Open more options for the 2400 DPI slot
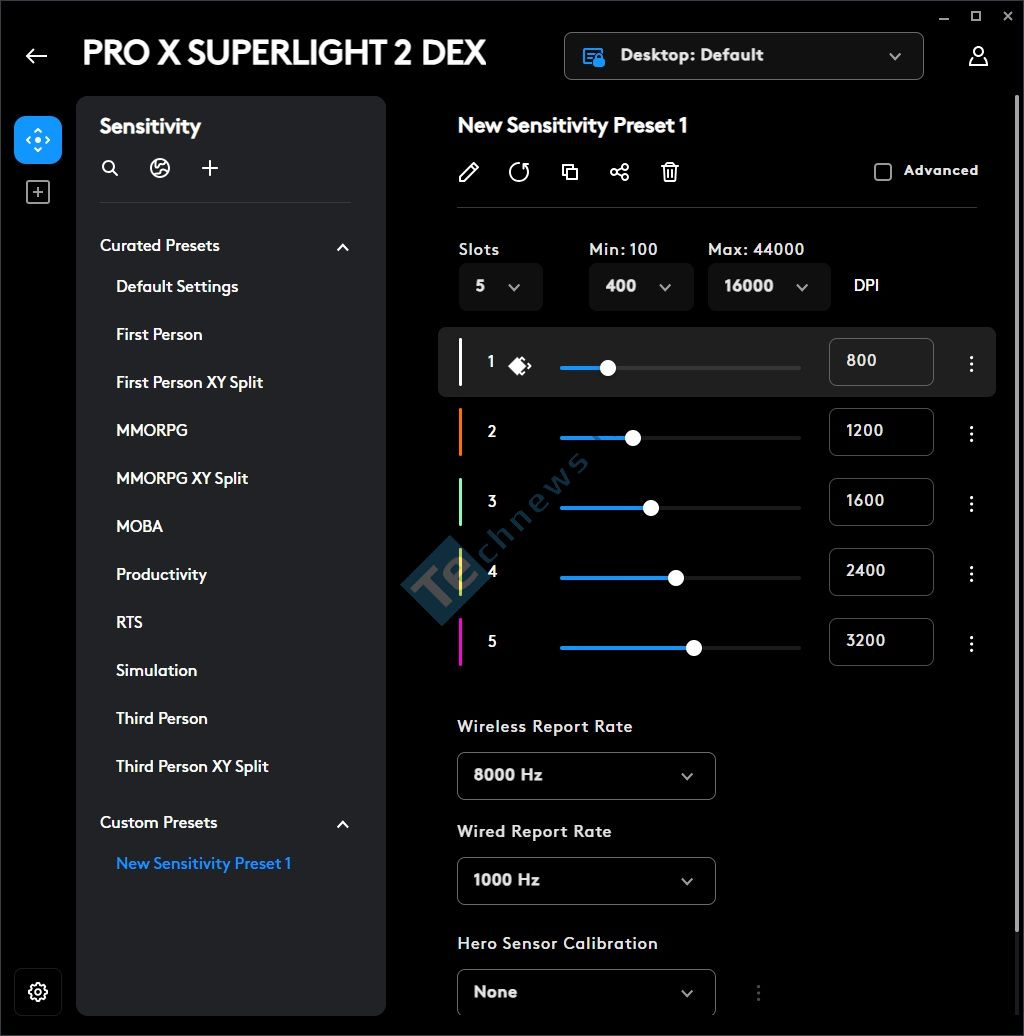 coord(971,574)
